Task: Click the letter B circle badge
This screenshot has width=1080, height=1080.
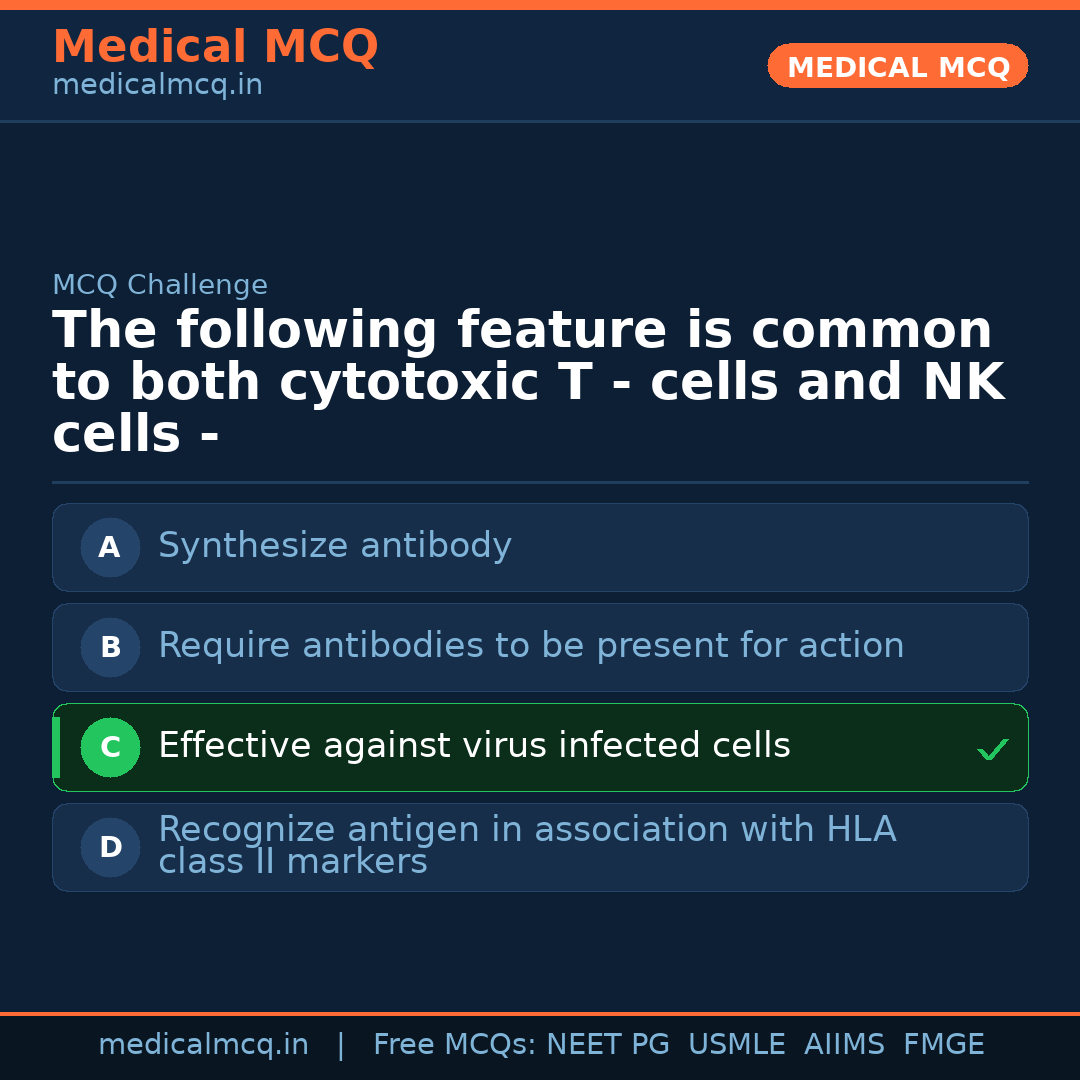Action: coord(110,648)
